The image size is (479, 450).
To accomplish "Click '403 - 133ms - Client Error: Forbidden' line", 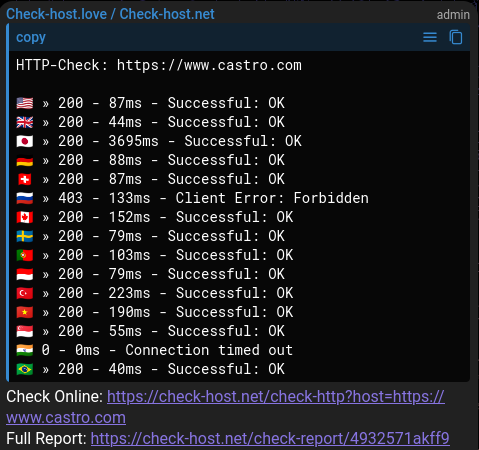I will tap(213, 198).
